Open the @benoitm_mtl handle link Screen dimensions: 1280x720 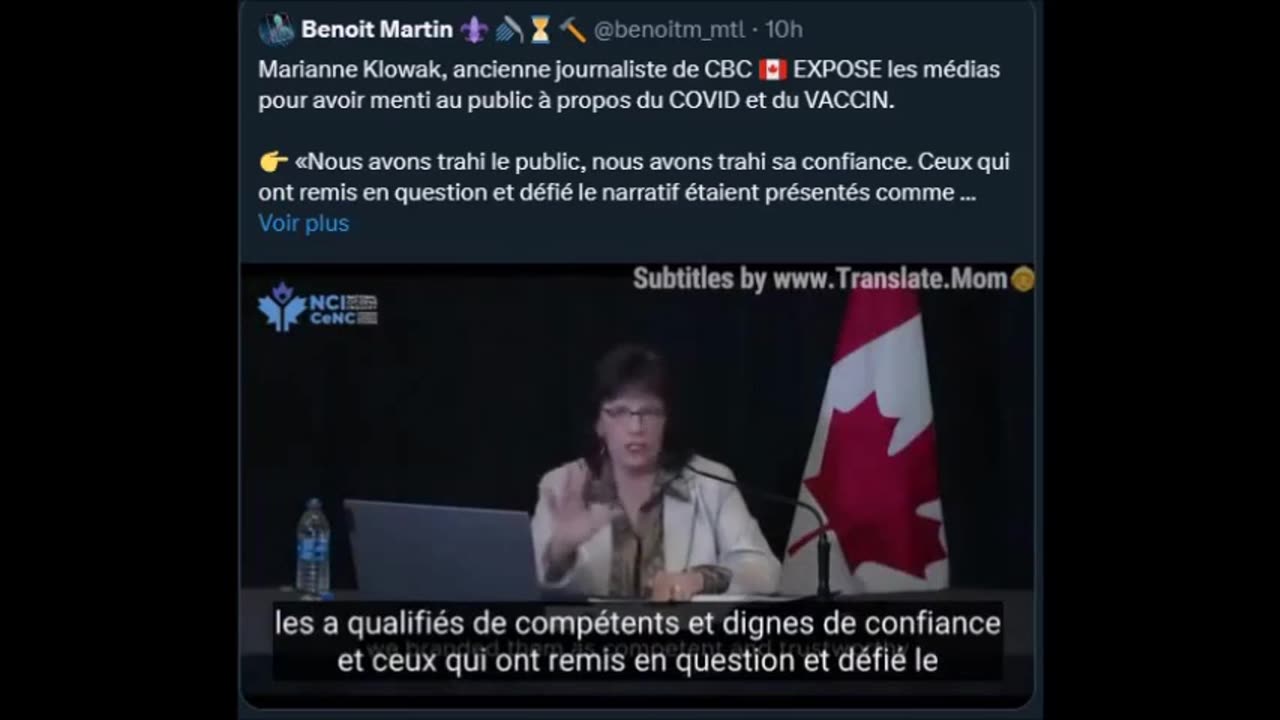point(669,30)
